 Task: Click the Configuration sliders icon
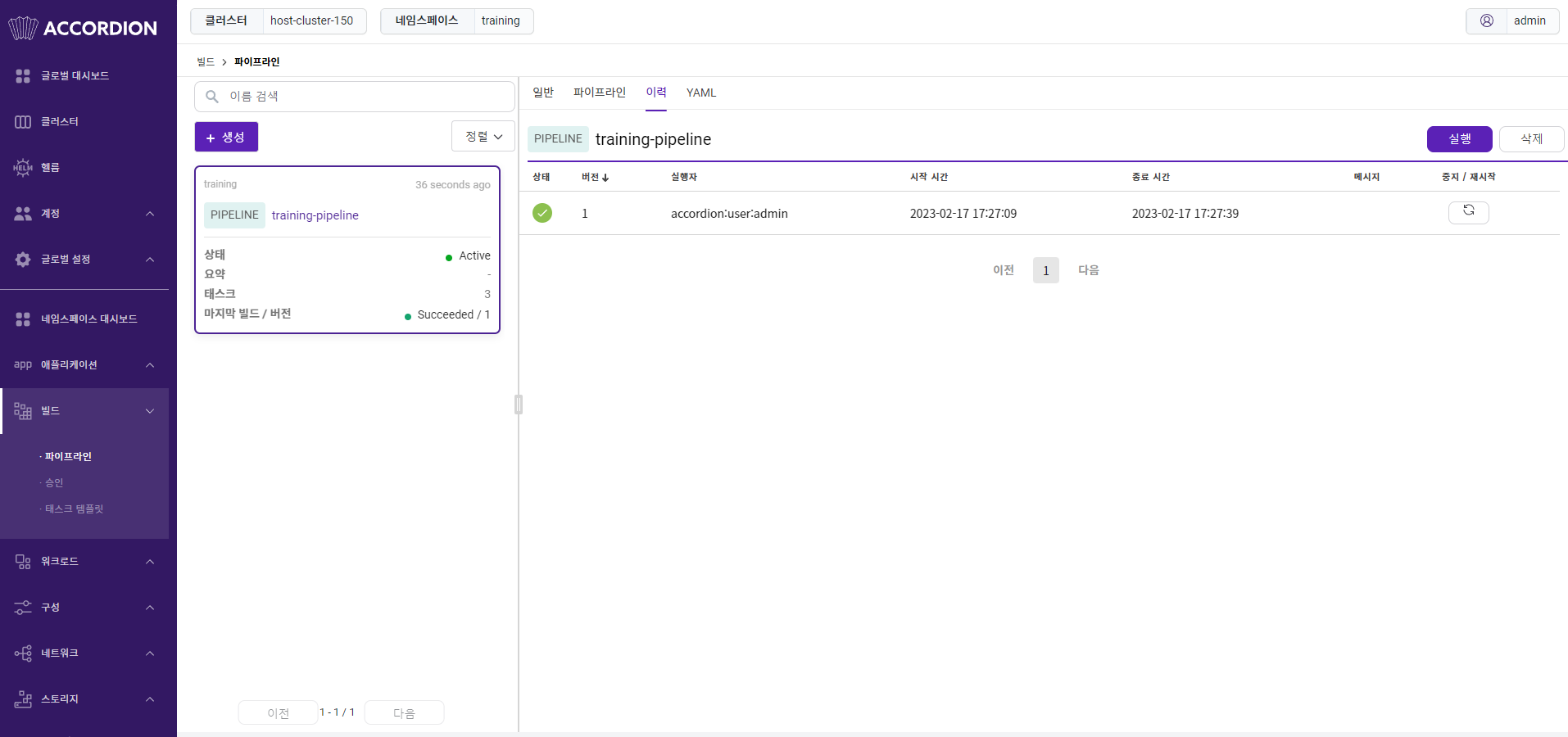point(23,608)
